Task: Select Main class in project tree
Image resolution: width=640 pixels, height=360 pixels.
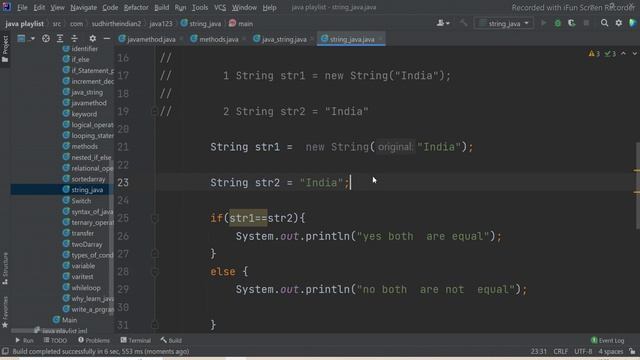Action: (x=65, y=320)
